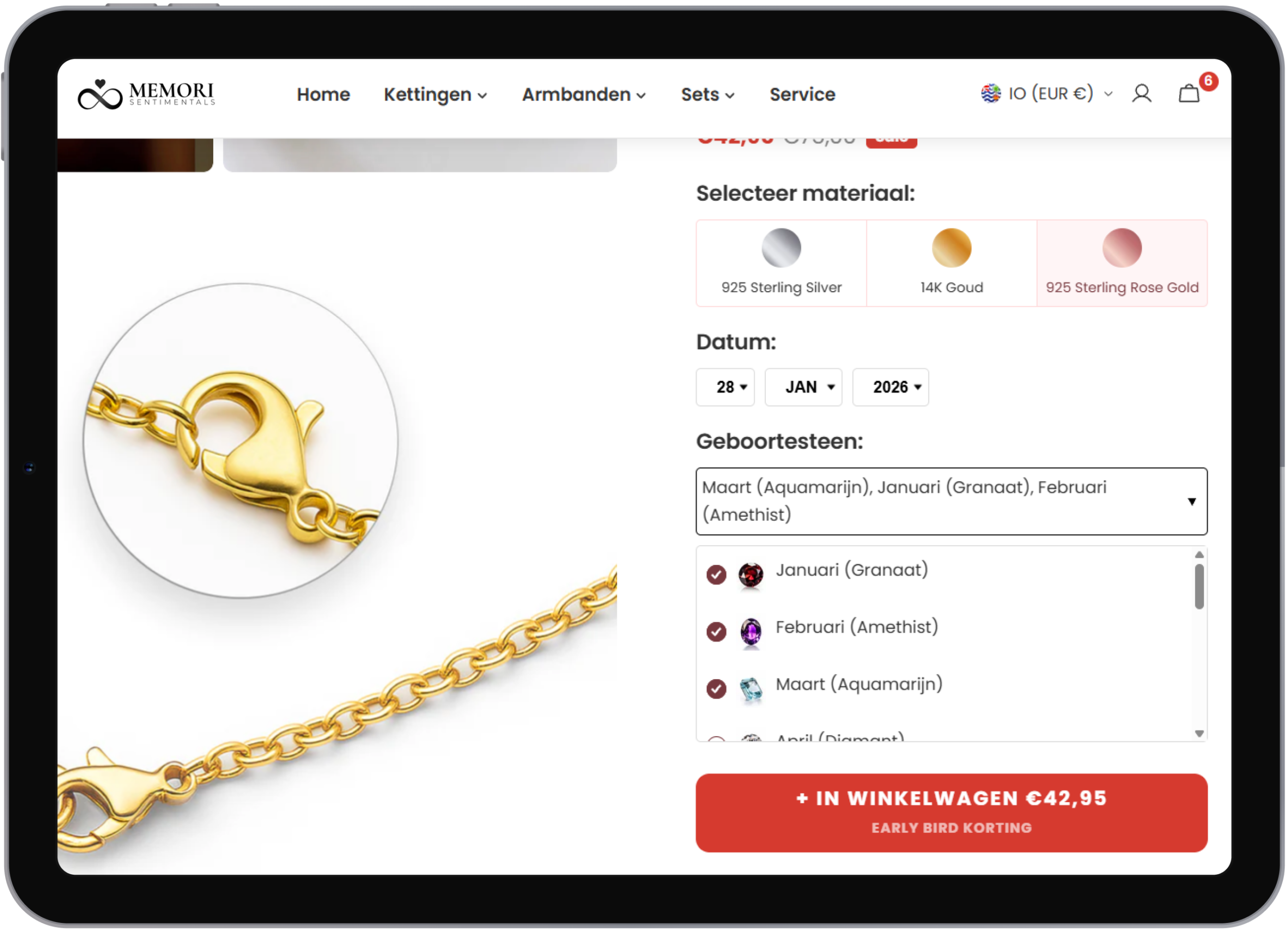Click the Januari garnet gemstone icon

[x=751, y=575]
